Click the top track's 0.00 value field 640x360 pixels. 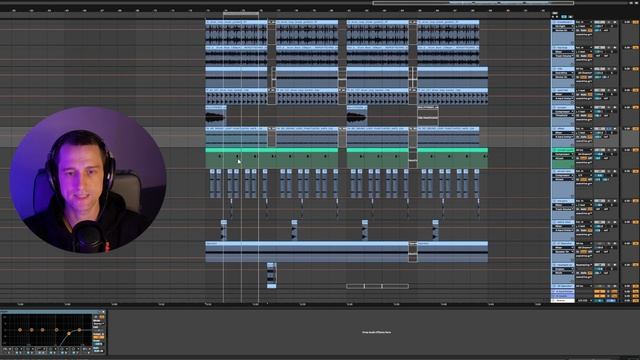627,22
